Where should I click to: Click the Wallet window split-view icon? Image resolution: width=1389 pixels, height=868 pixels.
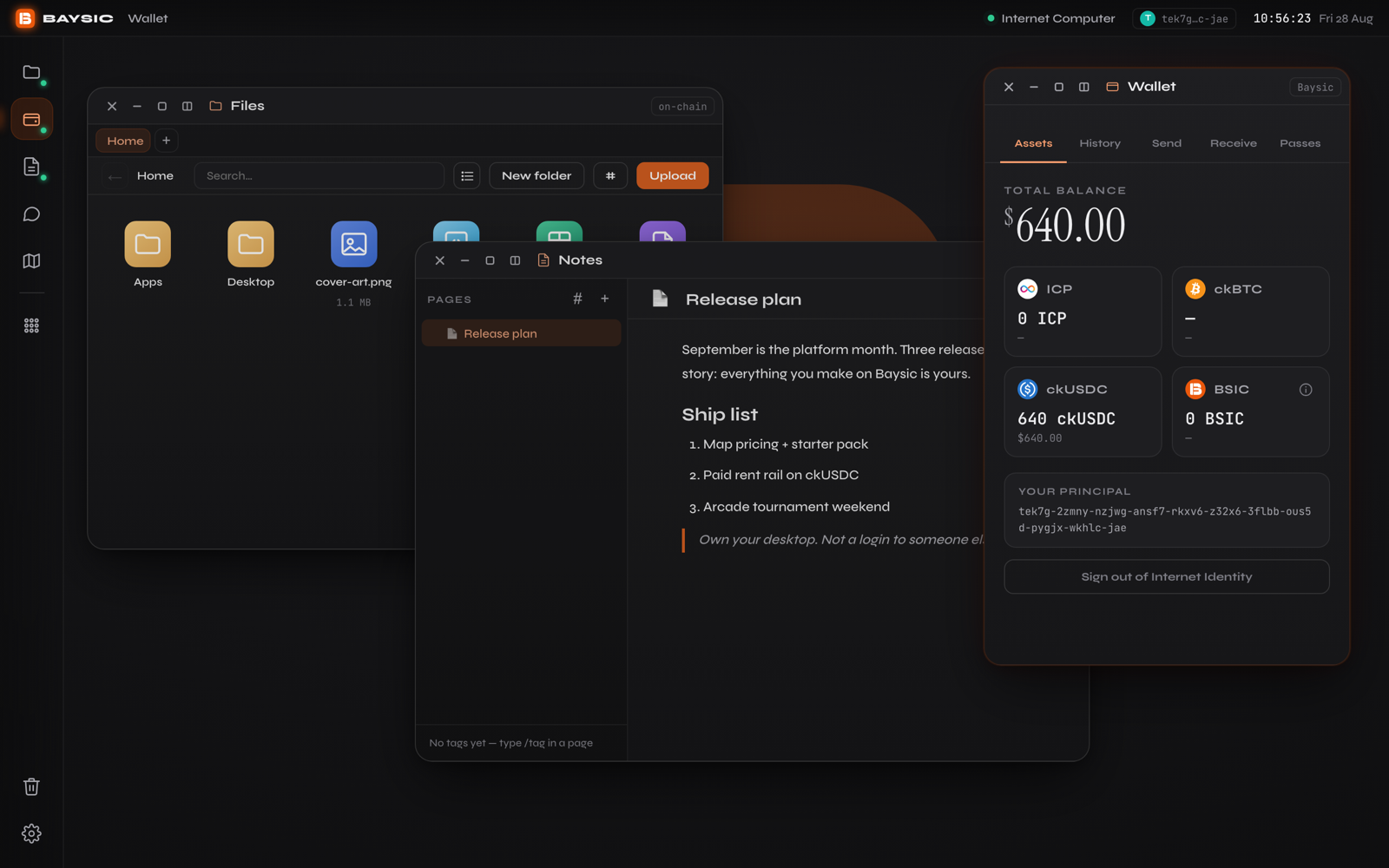click(1083, 87)
